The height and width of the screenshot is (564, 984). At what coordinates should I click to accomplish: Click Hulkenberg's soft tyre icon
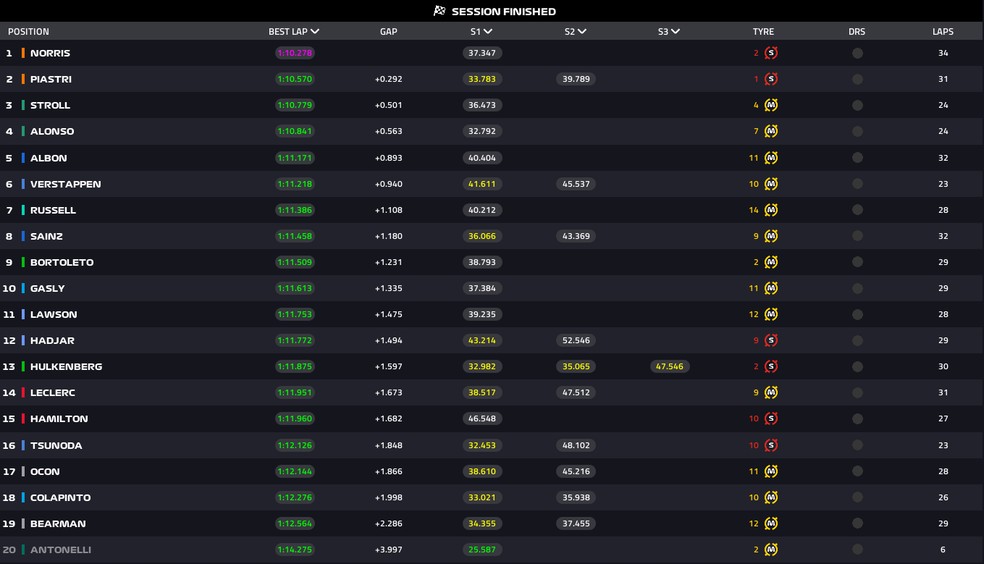pyautogui.click(x=771, y=366)
